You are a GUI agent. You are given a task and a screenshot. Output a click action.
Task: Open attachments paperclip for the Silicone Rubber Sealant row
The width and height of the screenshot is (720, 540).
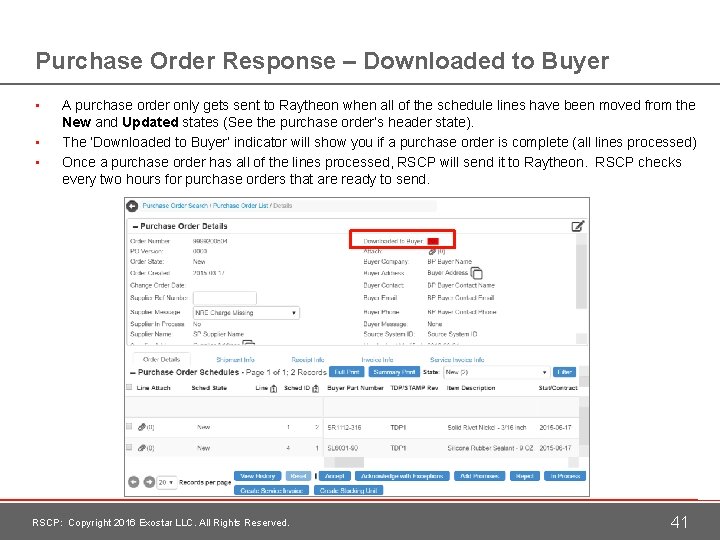click(142, 448)
